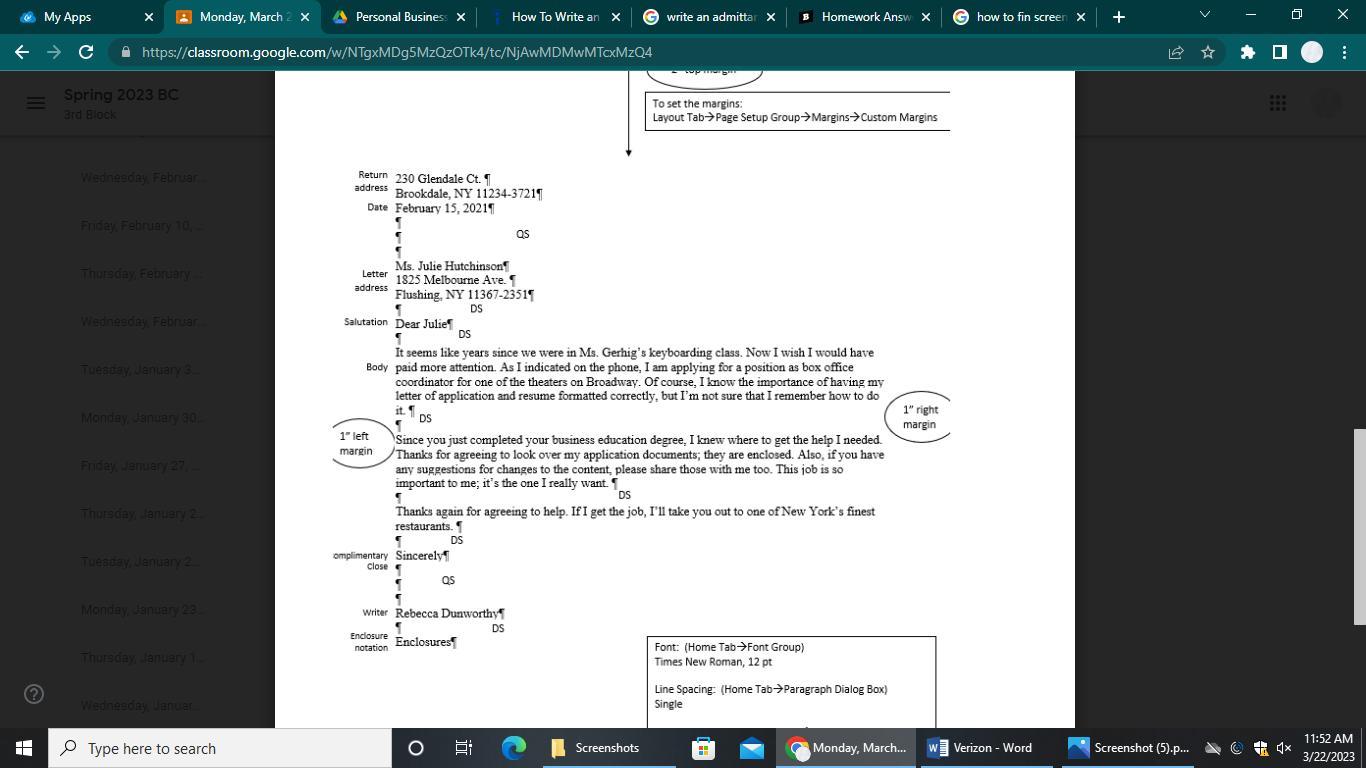Open the help question mark icon
Viewport: 1366px width, 768px height.
pyautogui.click(x=34, y=694)
